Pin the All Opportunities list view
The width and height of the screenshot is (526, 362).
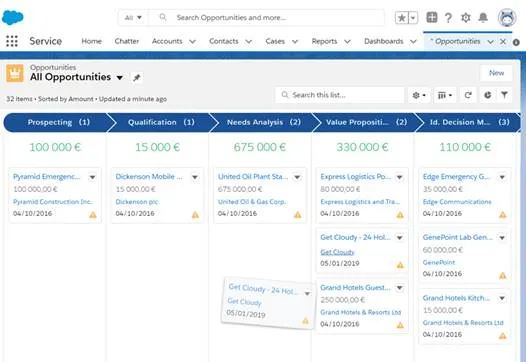click(x=137, y=77)
